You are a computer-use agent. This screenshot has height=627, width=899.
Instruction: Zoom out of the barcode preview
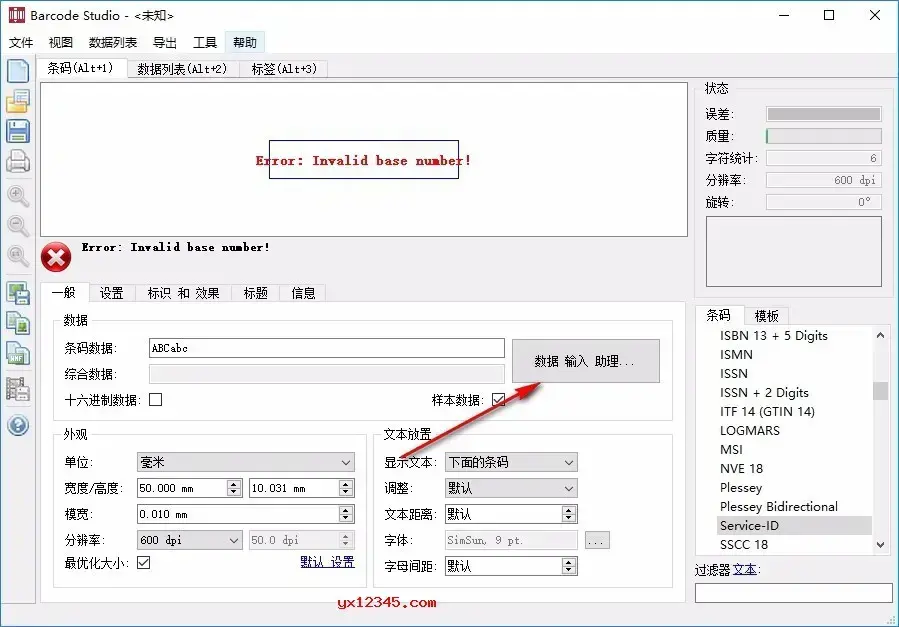pos(18,226)
